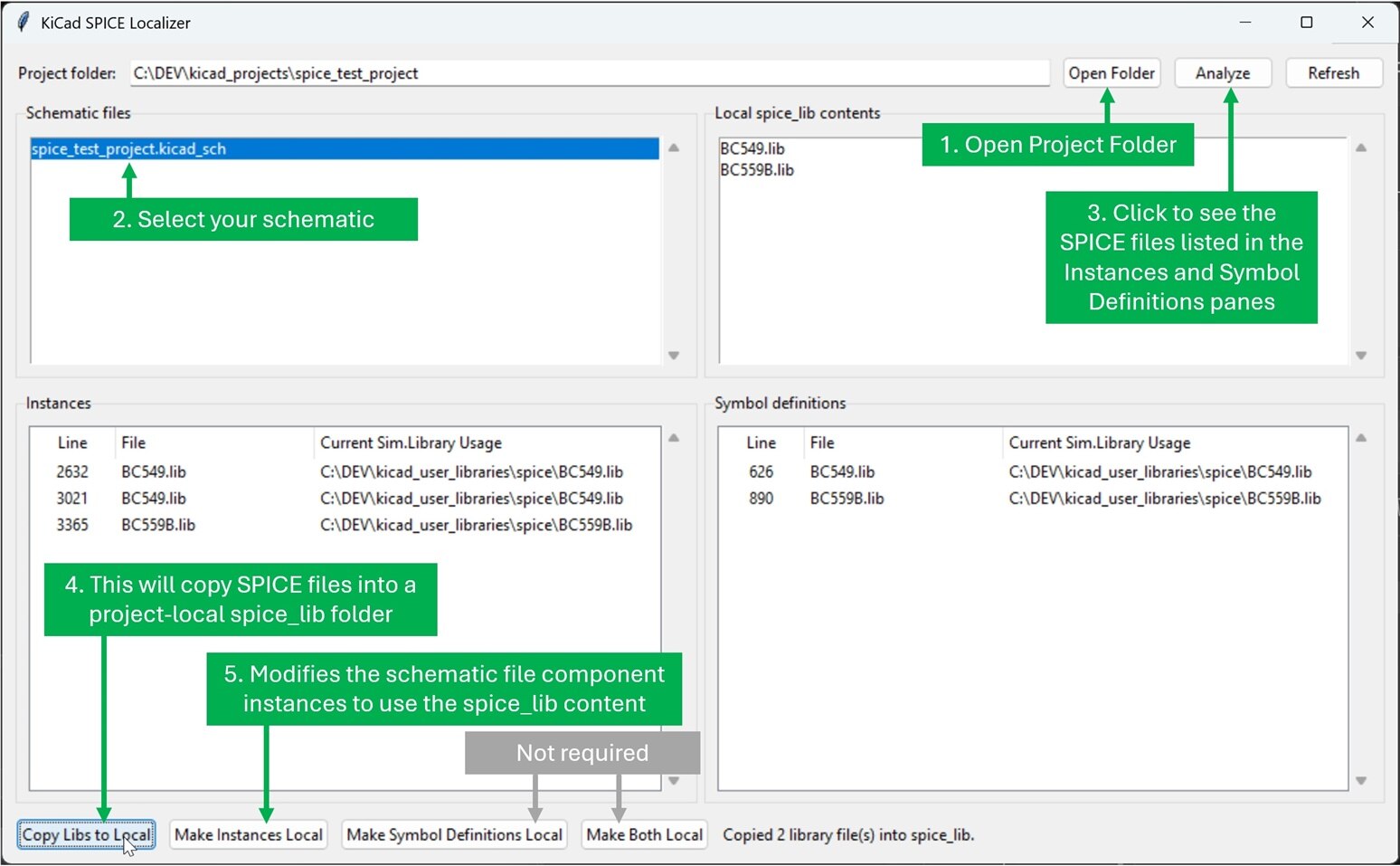1400x866 pixels.
Task: Click the Line column header in Symbol definitions
Action: (761, 443)
